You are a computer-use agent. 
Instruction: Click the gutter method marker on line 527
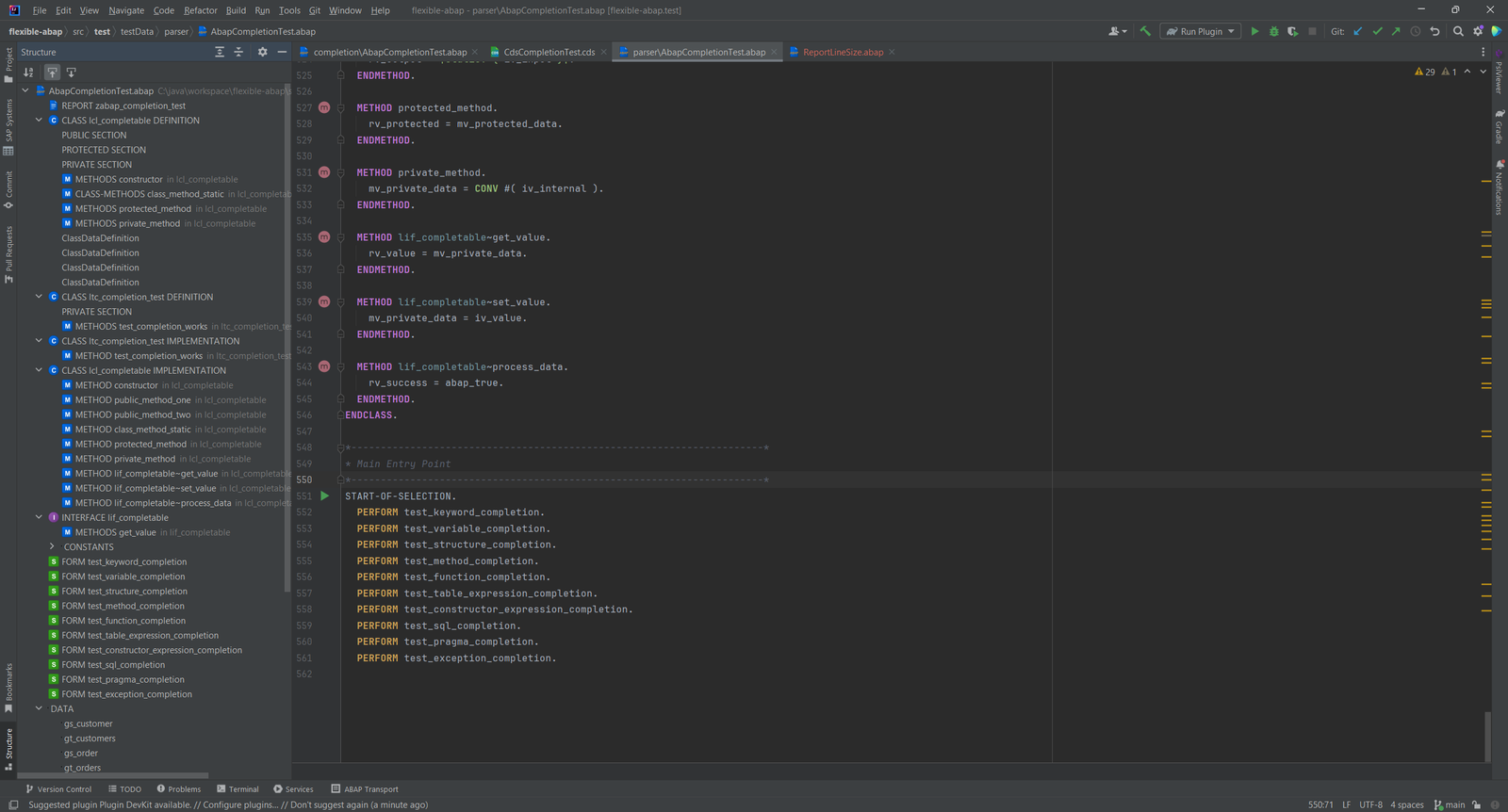324,107
